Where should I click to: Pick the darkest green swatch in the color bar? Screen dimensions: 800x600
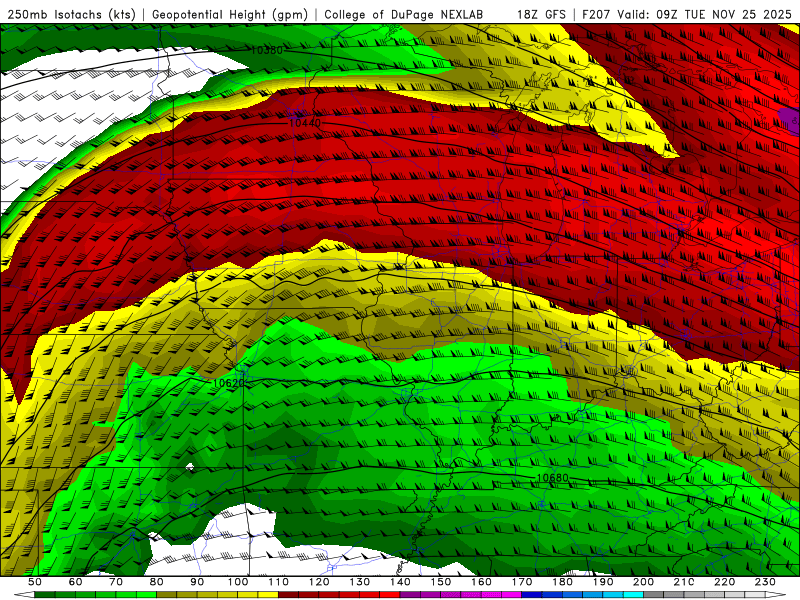45,594
